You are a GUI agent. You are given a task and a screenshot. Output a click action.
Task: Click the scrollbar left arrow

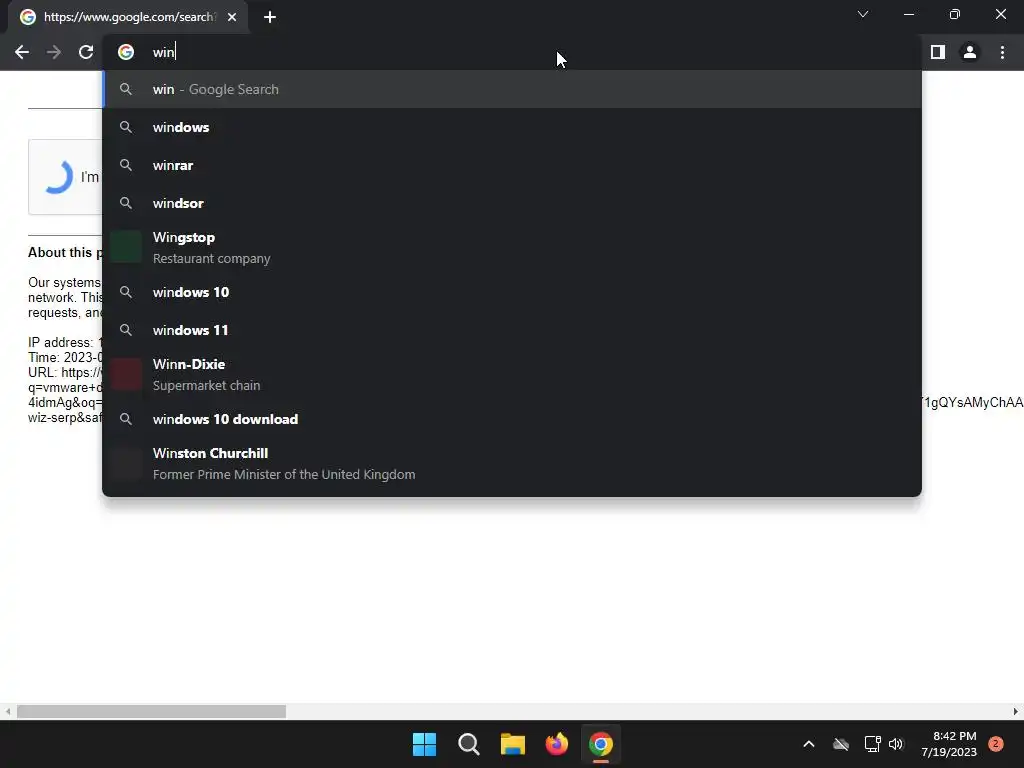click(8, 711)
